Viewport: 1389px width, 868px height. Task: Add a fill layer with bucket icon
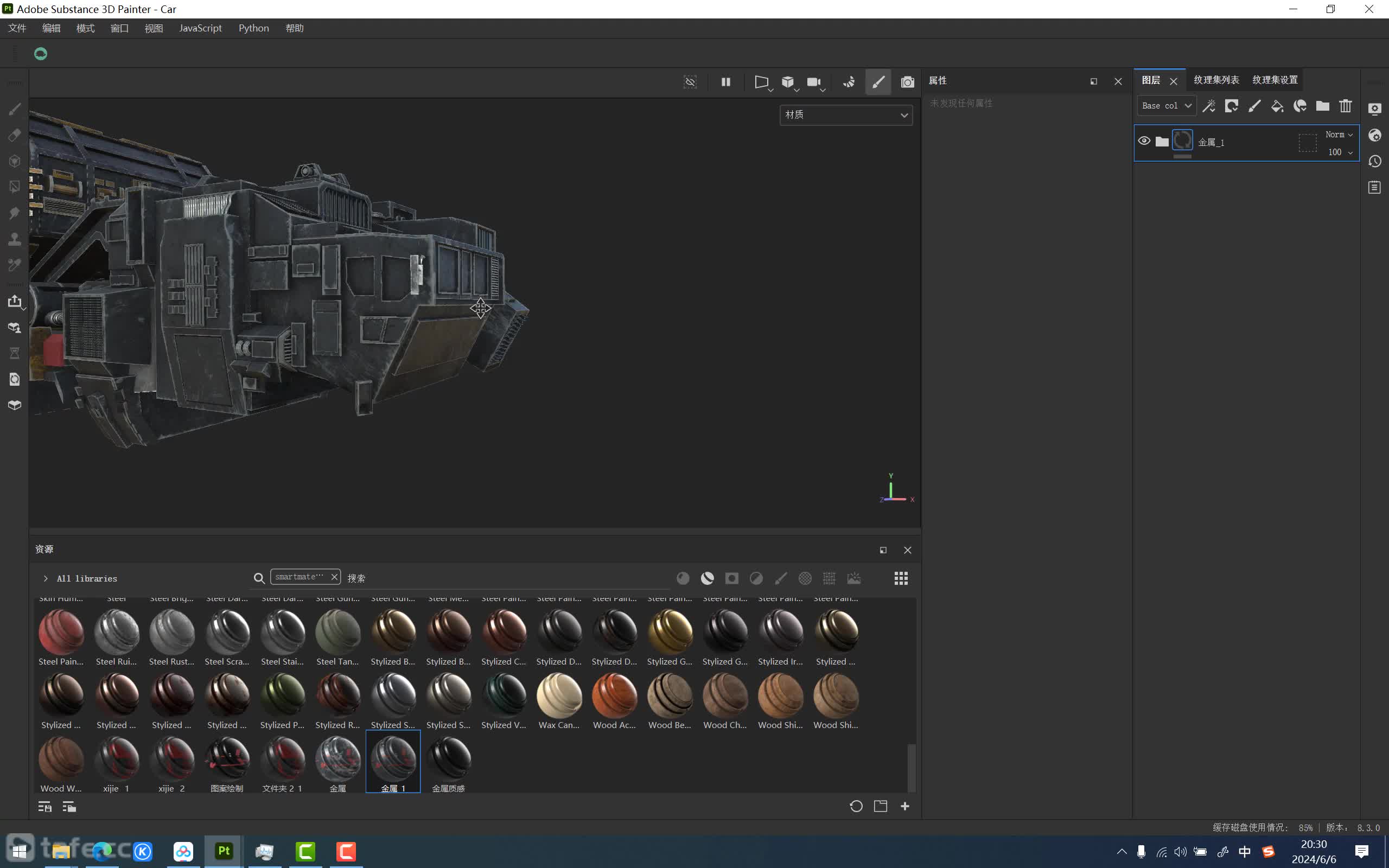(1277, 106)
